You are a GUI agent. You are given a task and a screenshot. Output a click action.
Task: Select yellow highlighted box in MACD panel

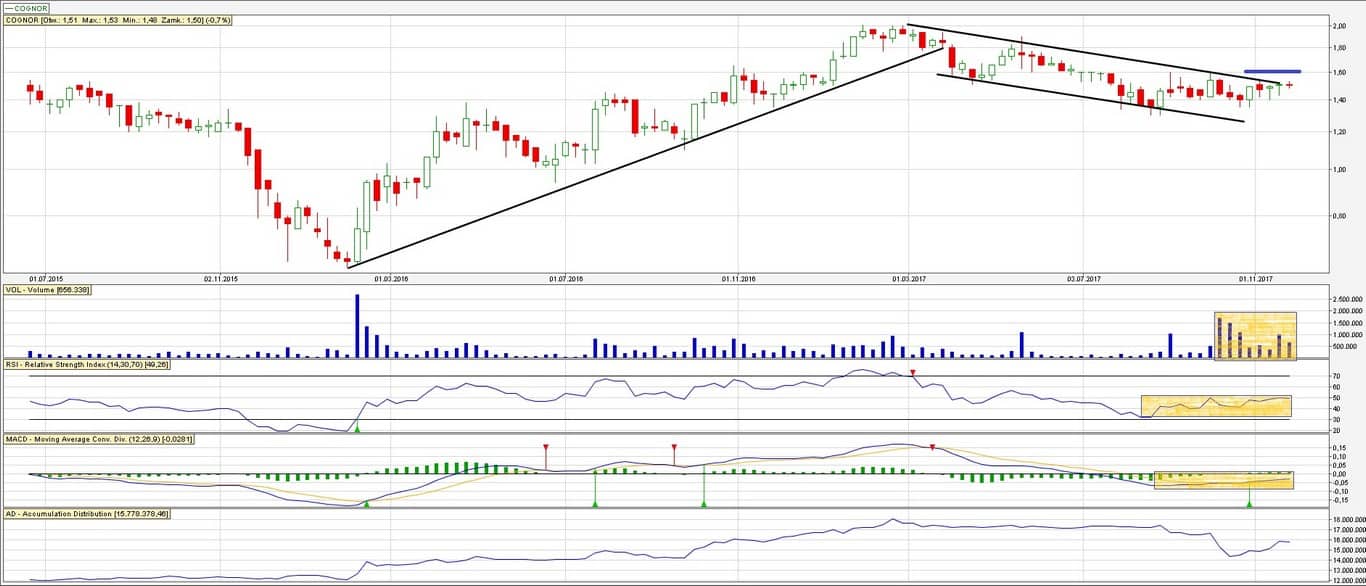click(x=1223, y=480)
